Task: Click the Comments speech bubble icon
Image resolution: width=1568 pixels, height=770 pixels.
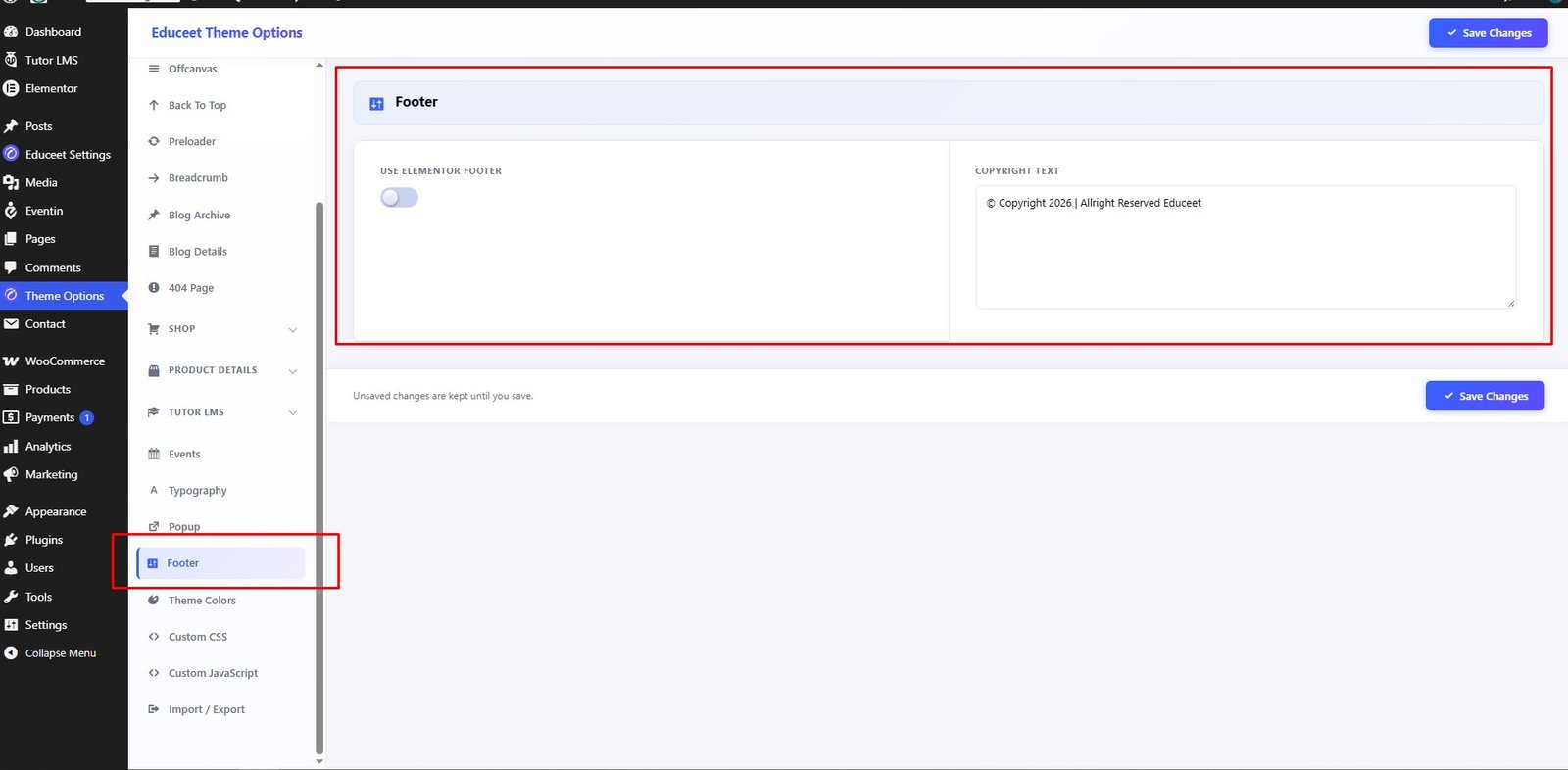Action: pyautogui.click(x=11, y=267)
